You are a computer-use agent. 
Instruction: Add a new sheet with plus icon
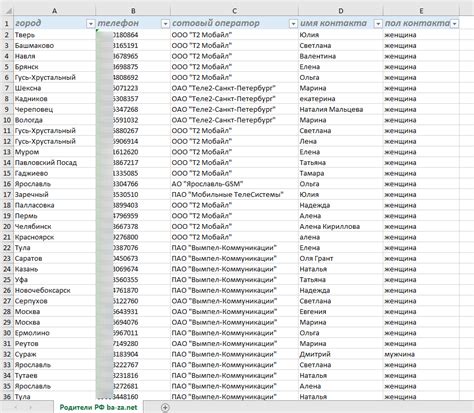[x=165, y=407]
